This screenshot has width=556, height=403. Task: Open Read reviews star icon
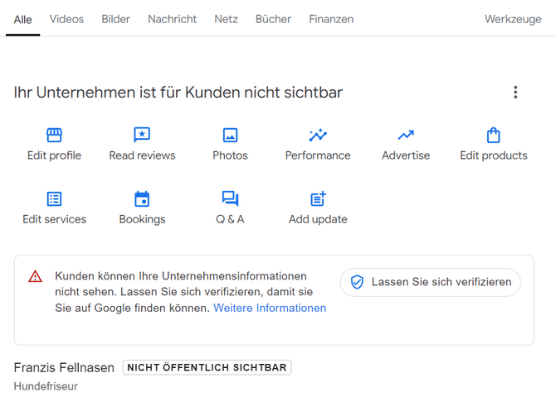click(x=142, y=135)
